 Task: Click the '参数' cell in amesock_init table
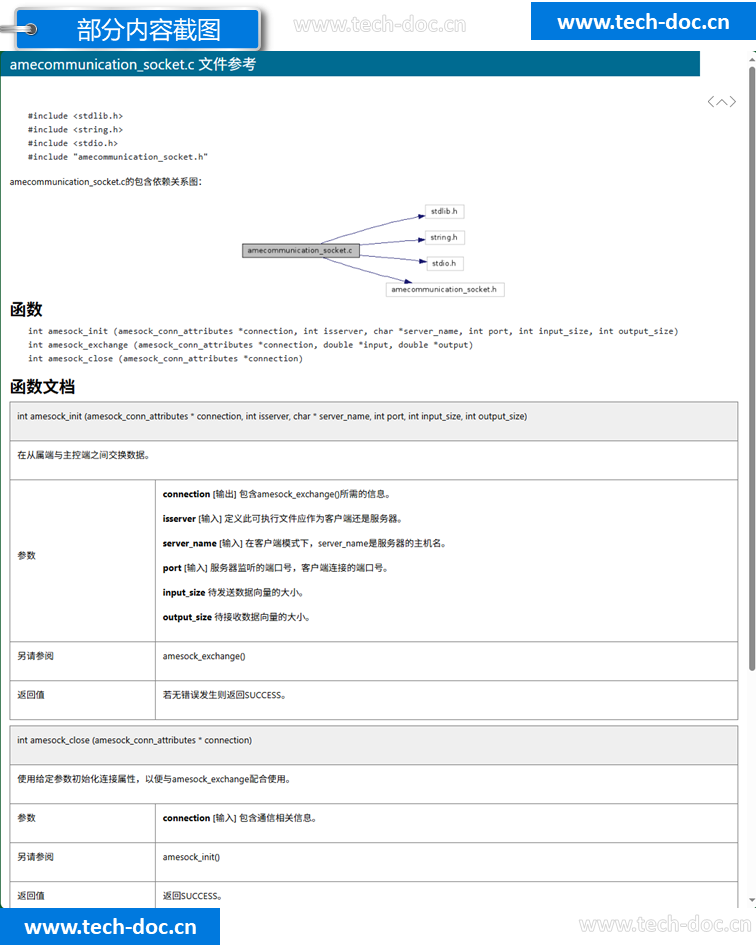click(x=83, y=561)
